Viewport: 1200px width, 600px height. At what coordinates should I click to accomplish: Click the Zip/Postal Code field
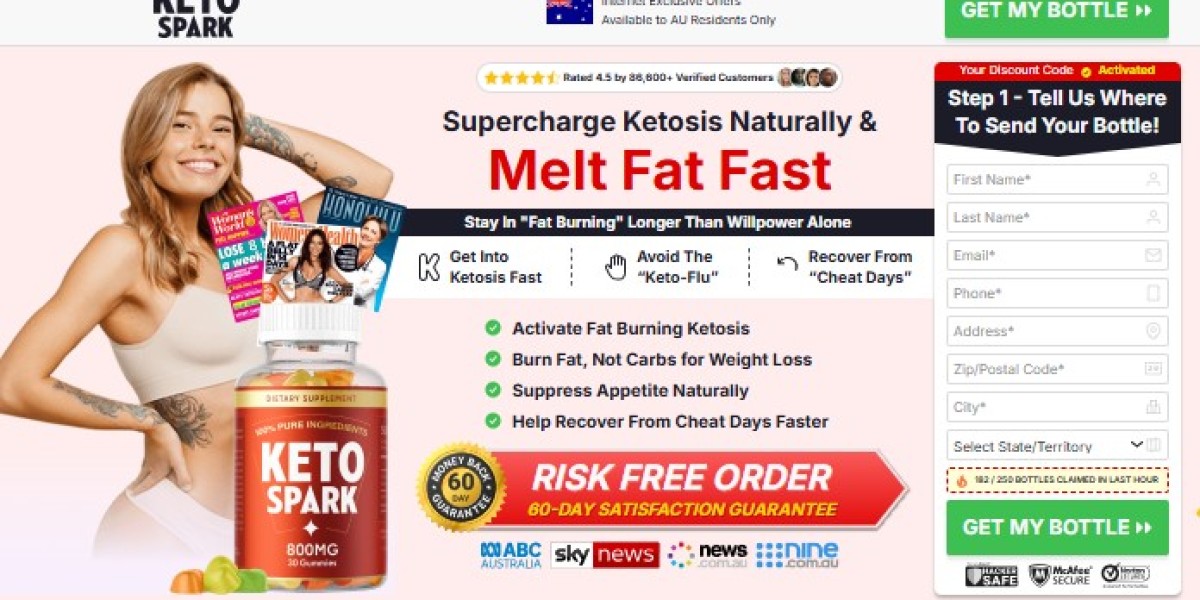point(1057,369)
